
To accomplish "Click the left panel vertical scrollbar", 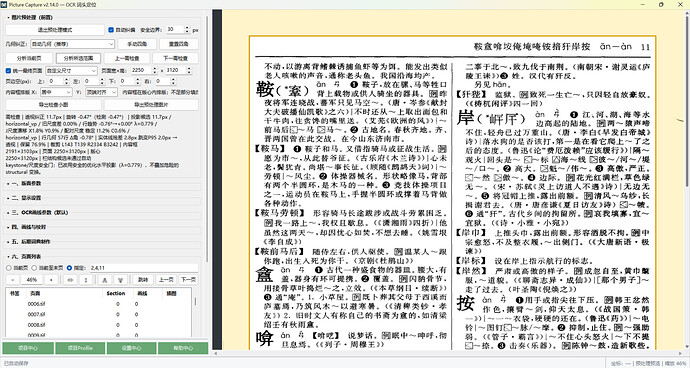I will pyautogui.click(x=207, y=139).
